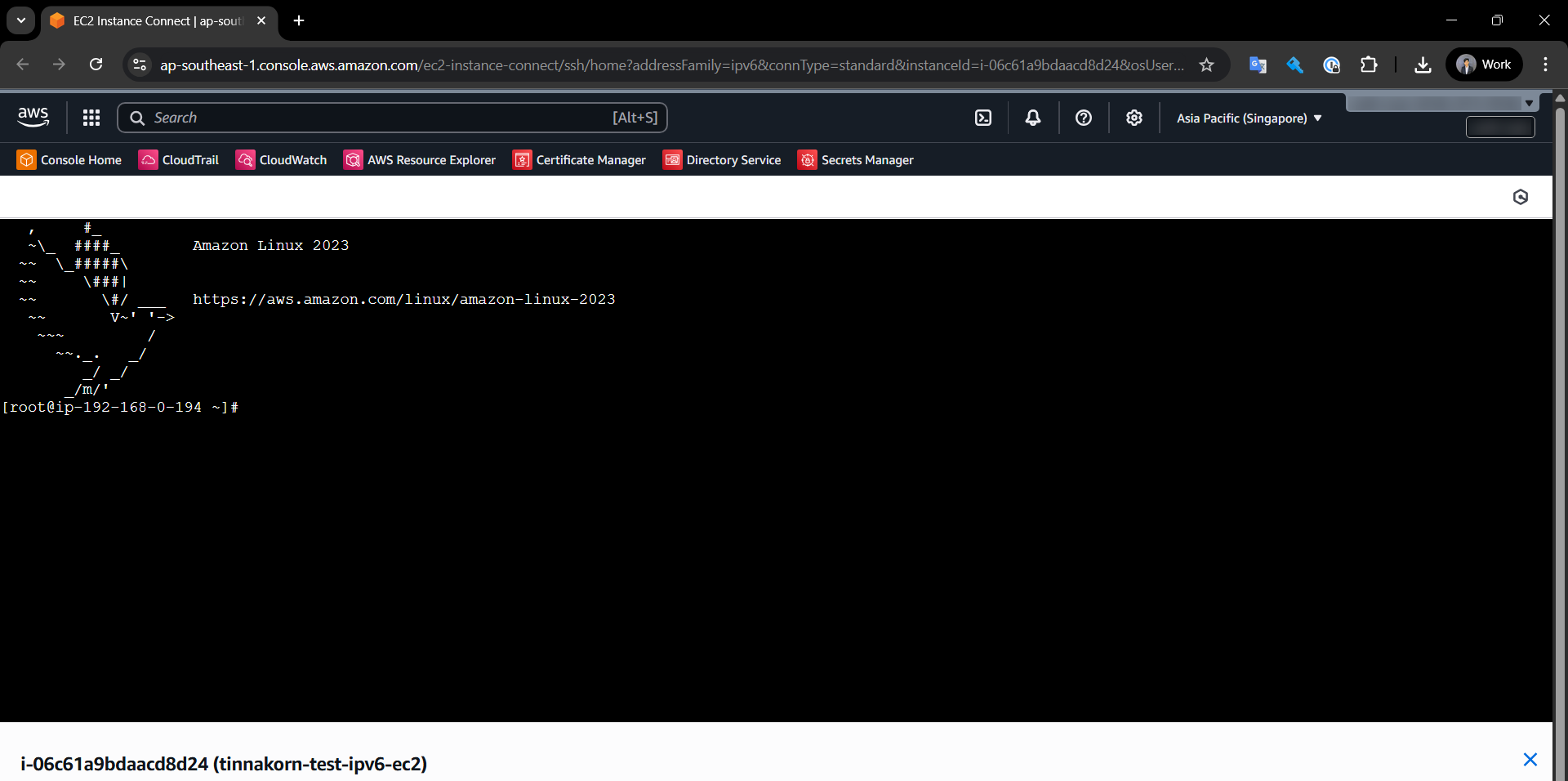
Task: Click the AWS logo to go home
Action: coord(33,117)
